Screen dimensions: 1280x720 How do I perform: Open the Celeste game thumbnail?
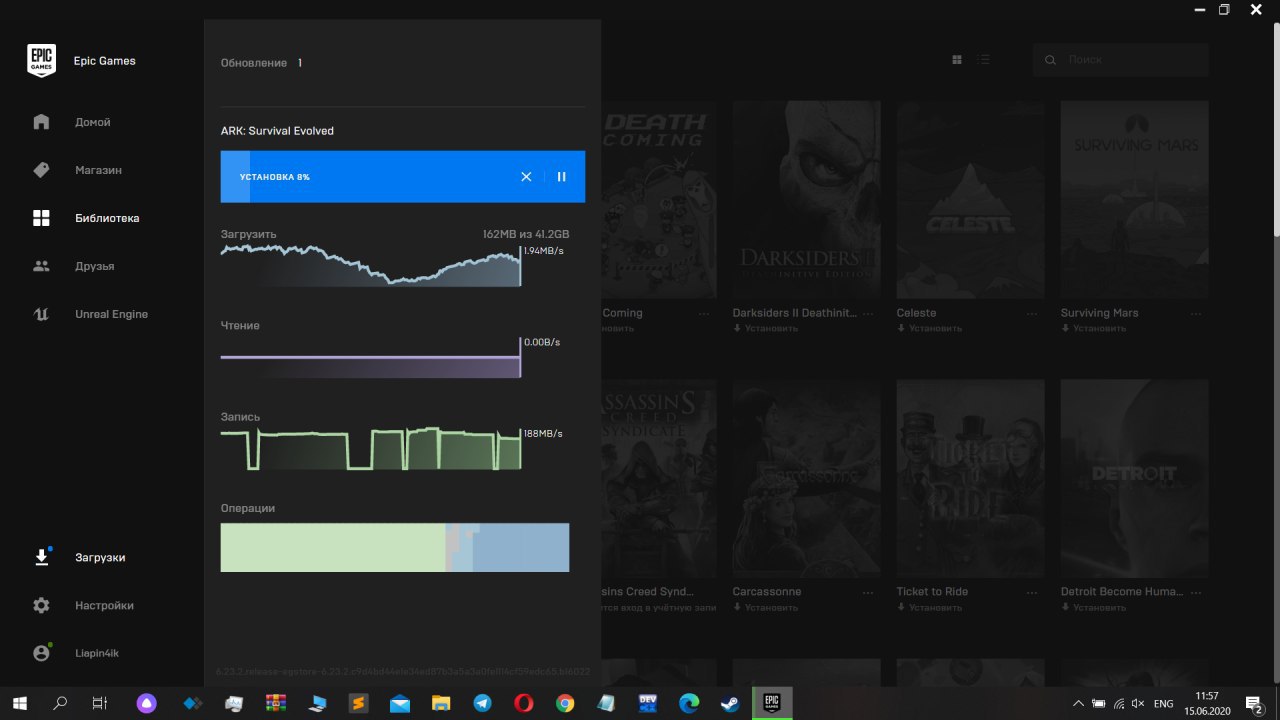tap(971, 199)
